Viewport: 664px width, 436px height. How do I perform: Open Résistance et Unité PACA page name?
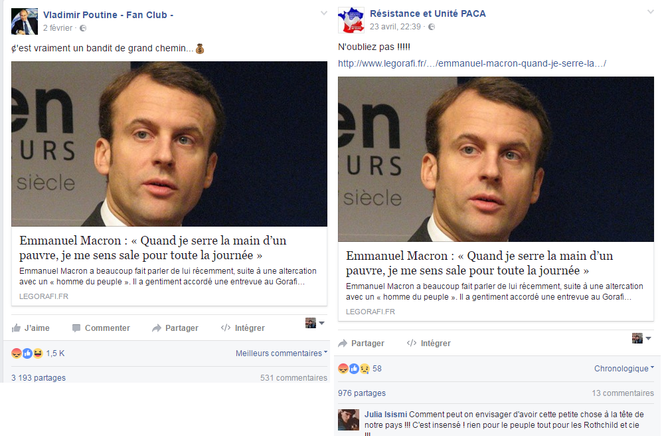[428, 14]
